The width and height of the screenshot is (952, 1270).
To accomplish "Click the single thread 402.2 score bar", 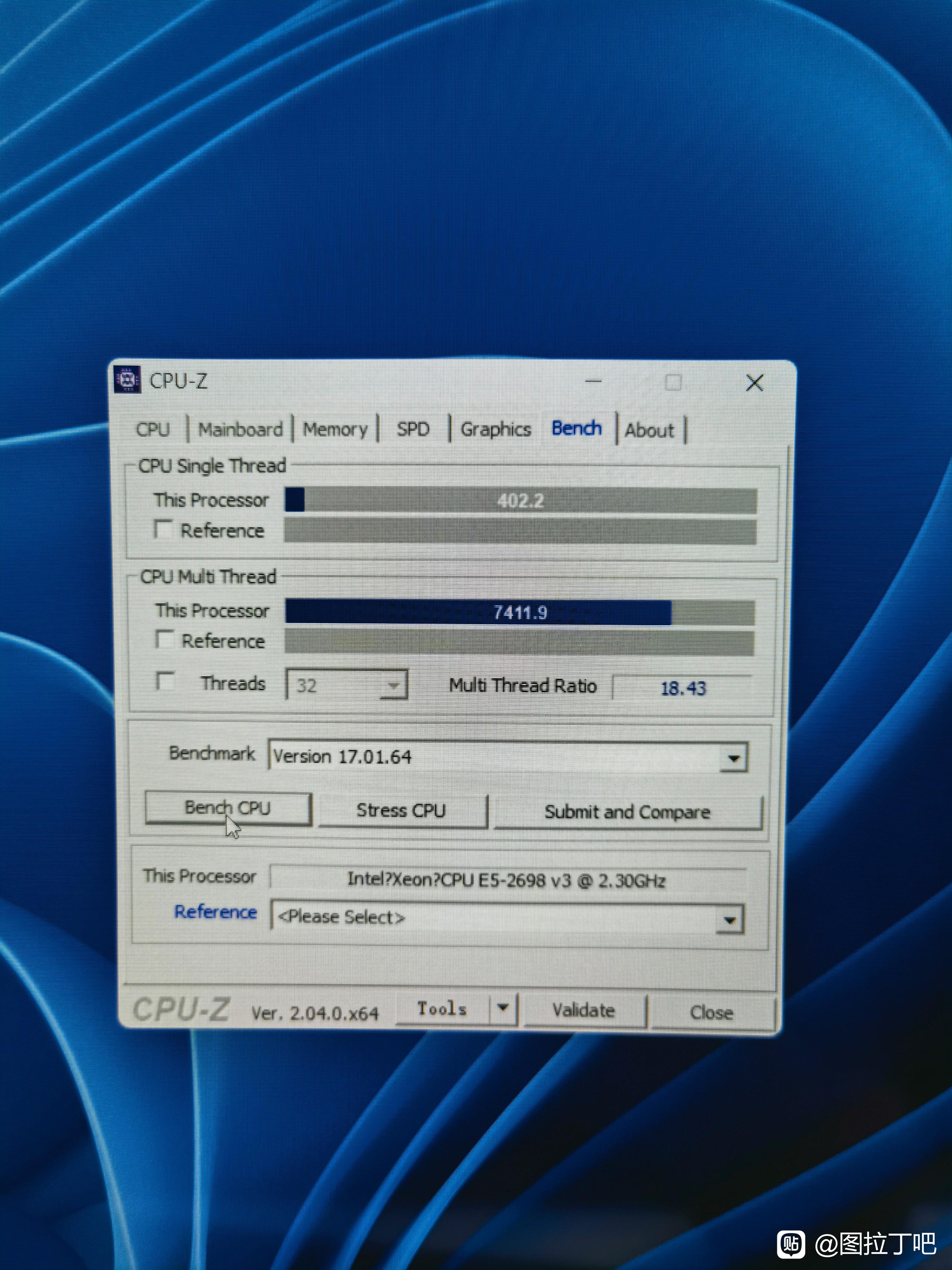I will coord(521,501).
